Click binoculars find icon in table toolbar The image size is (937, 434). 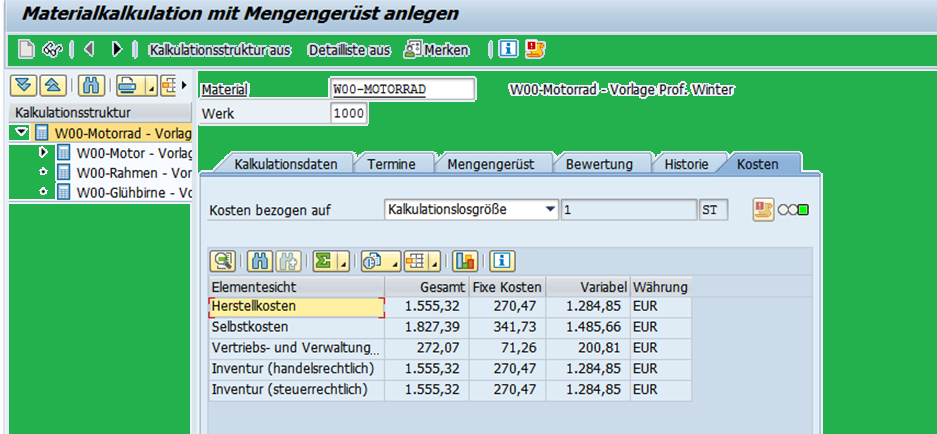(x=259, y=261)
